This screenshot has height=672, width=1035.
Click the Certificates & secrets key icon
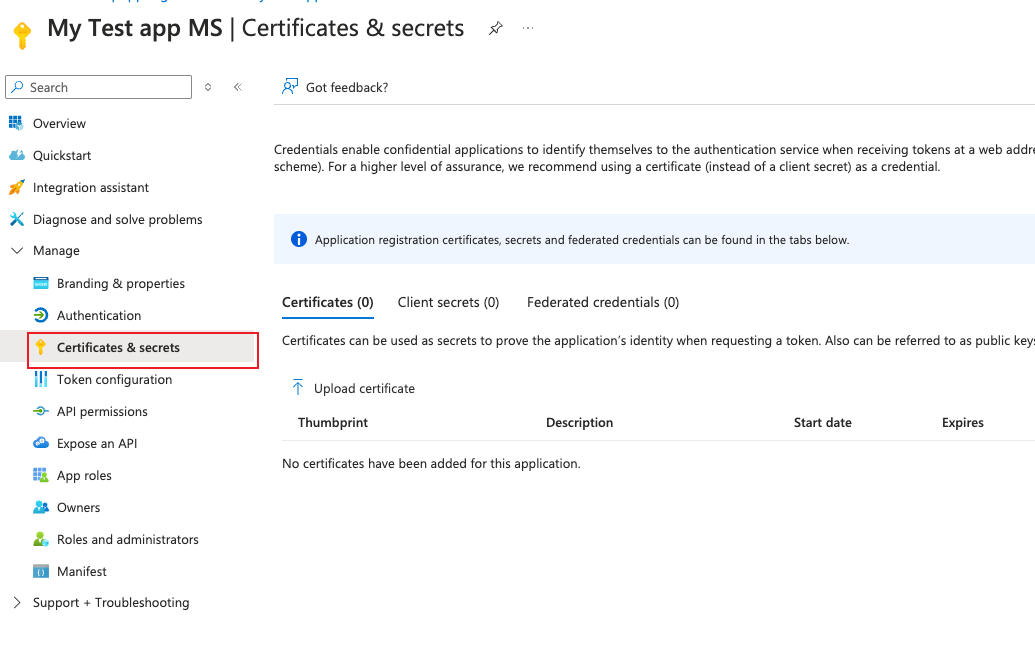[41, 347]
